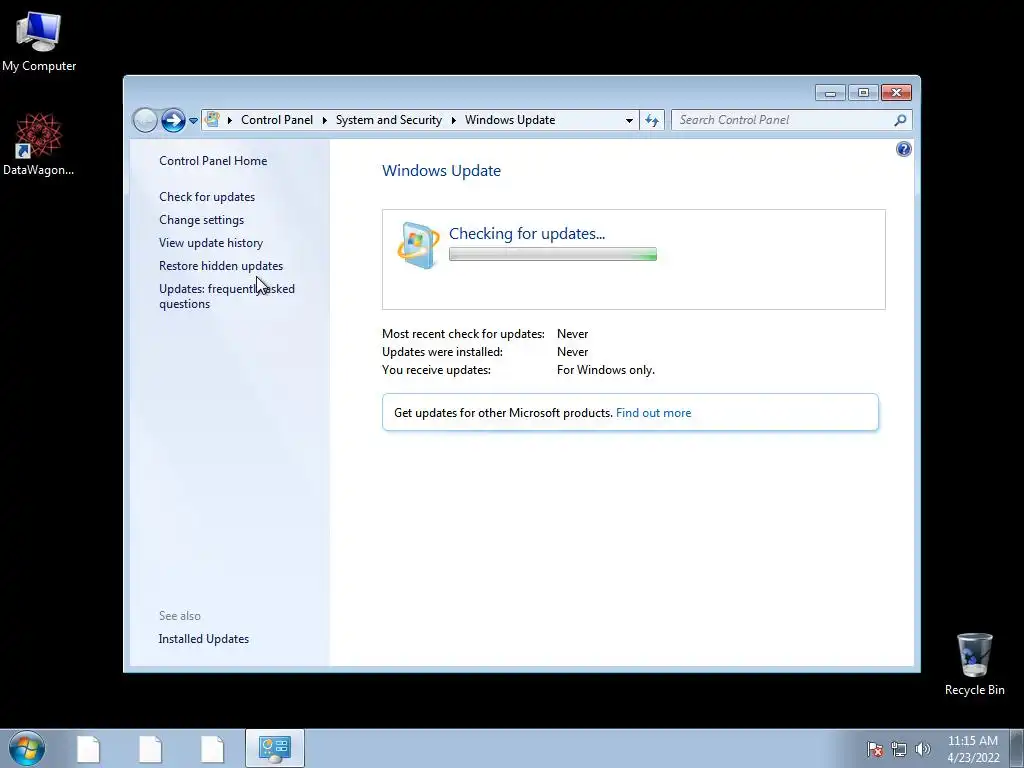Click the taskbar clock and date
1024x768 pixels.
coord(973,749)
